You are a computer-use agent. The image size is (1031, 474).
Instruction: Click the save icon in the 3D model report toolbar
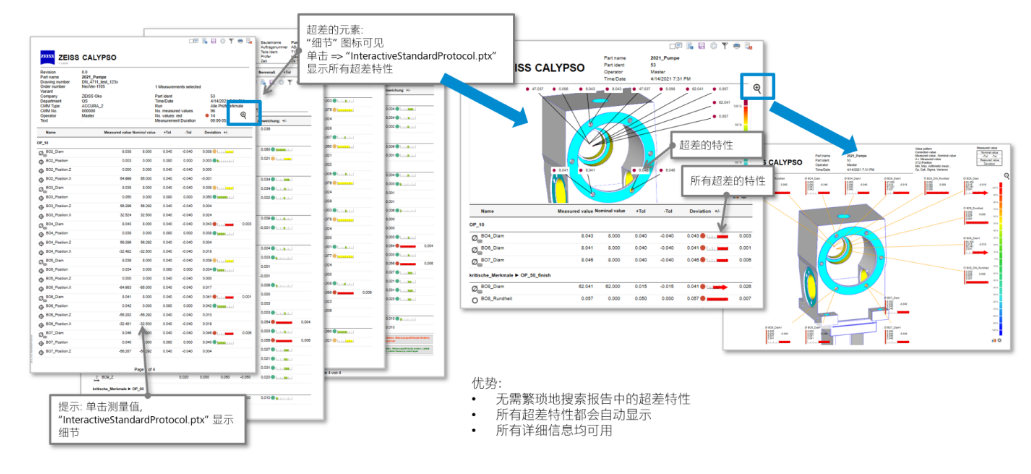coord(702,45)
